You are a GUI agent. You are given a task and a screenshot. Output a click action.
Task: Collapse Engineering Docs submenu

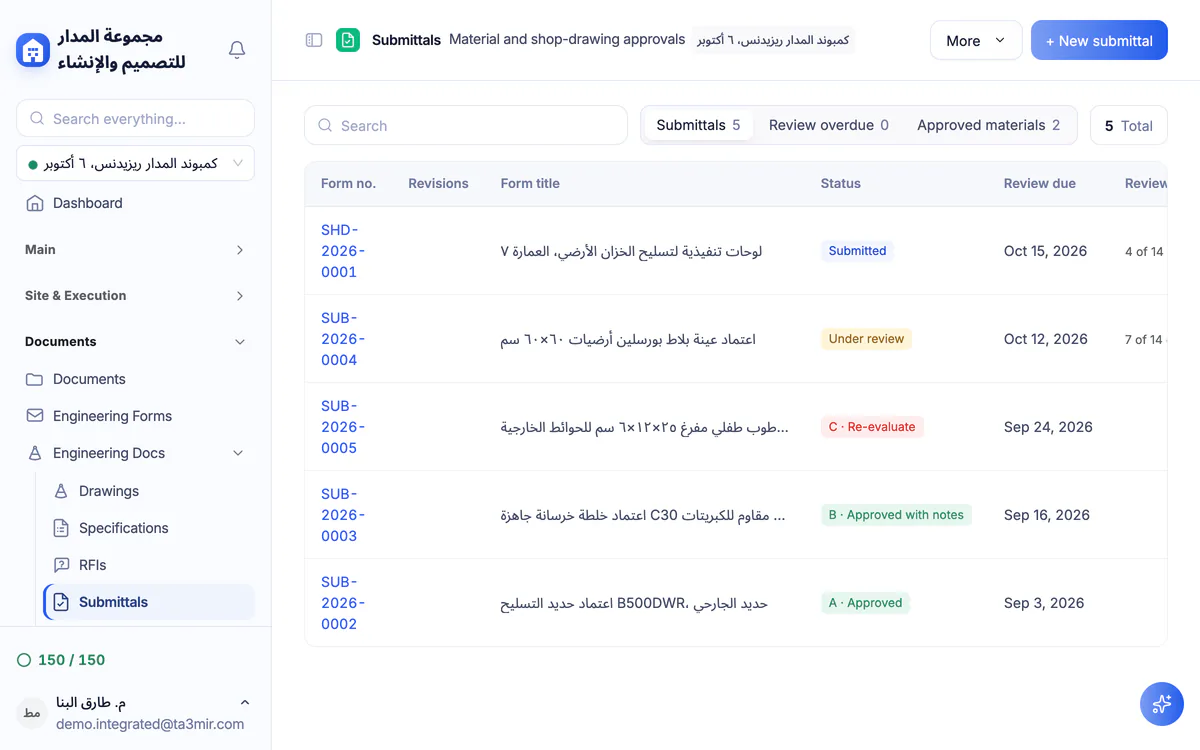238,453
